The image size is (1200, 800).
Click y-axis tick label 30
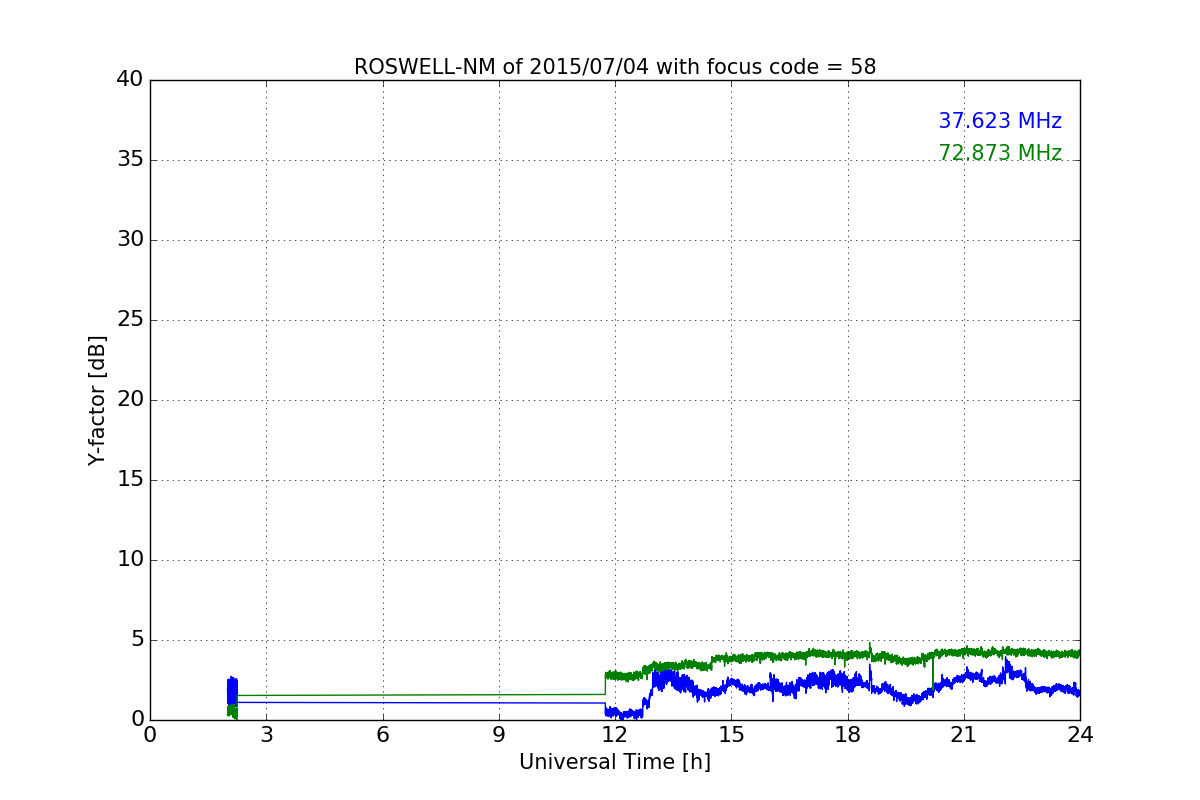[130, 240]
